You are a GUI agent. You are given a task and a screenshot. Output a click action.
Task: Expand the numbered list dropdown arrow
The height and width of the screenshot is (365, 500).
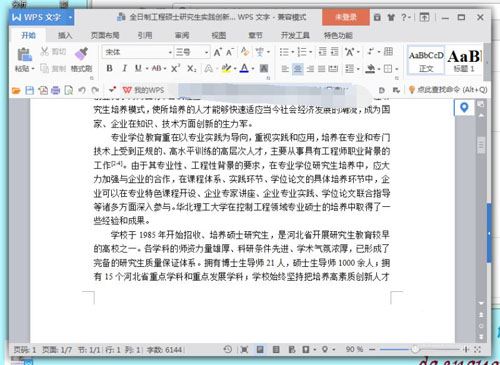coord(310,52)
